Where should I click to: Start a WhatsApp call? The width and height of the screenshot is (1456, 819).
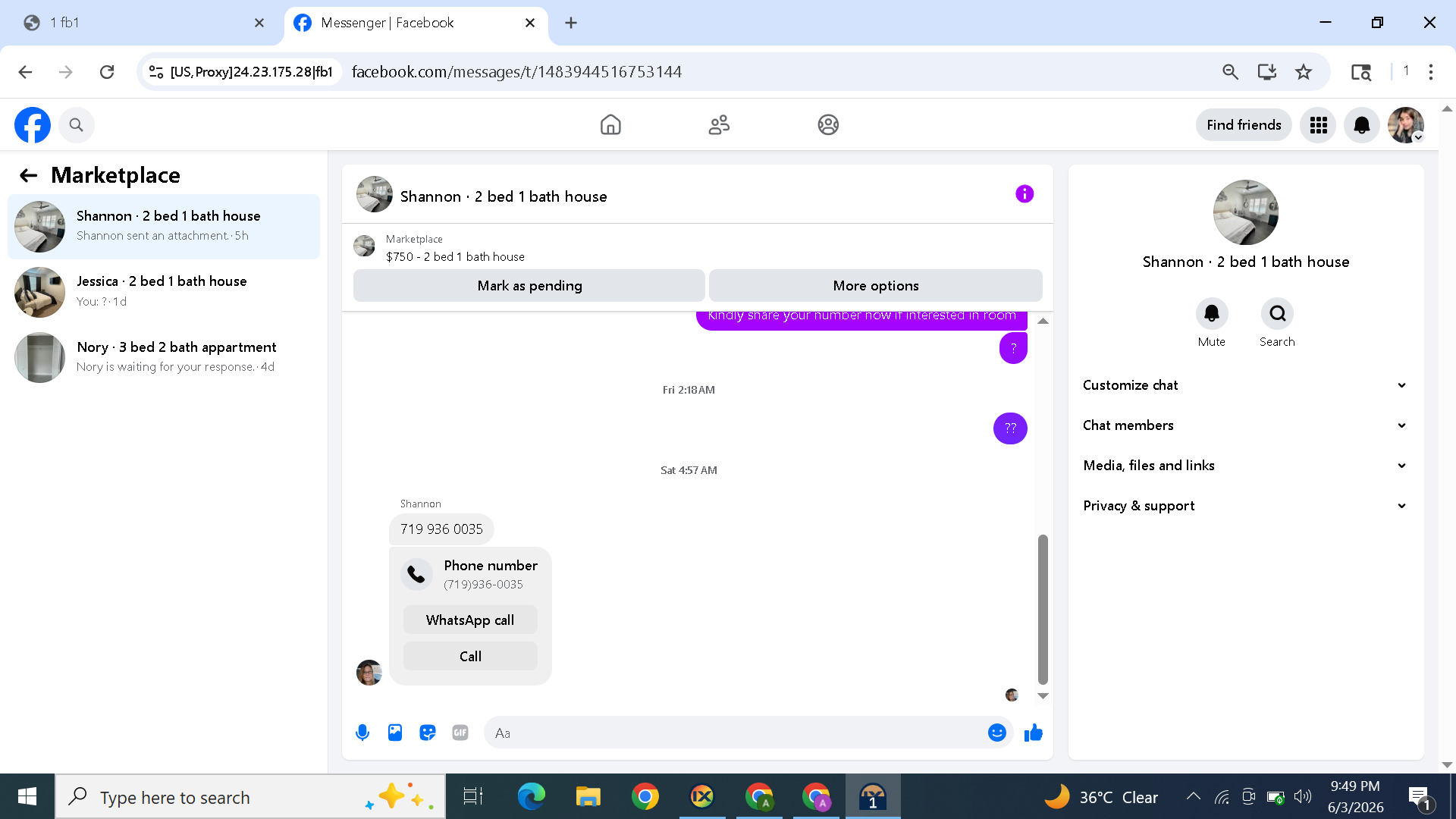(470, 620)
